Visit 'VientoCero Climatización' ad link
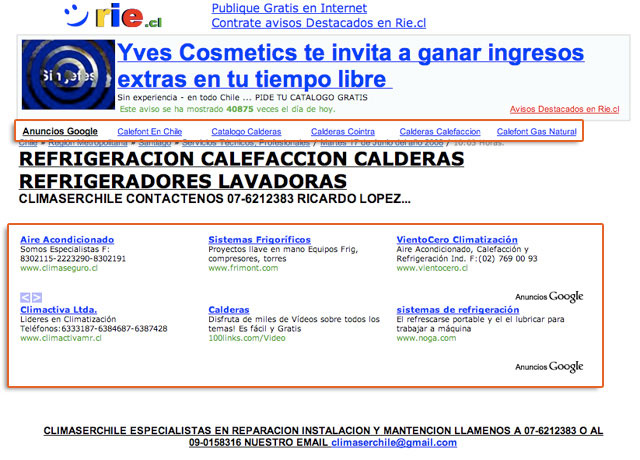 tap(457, 240)
